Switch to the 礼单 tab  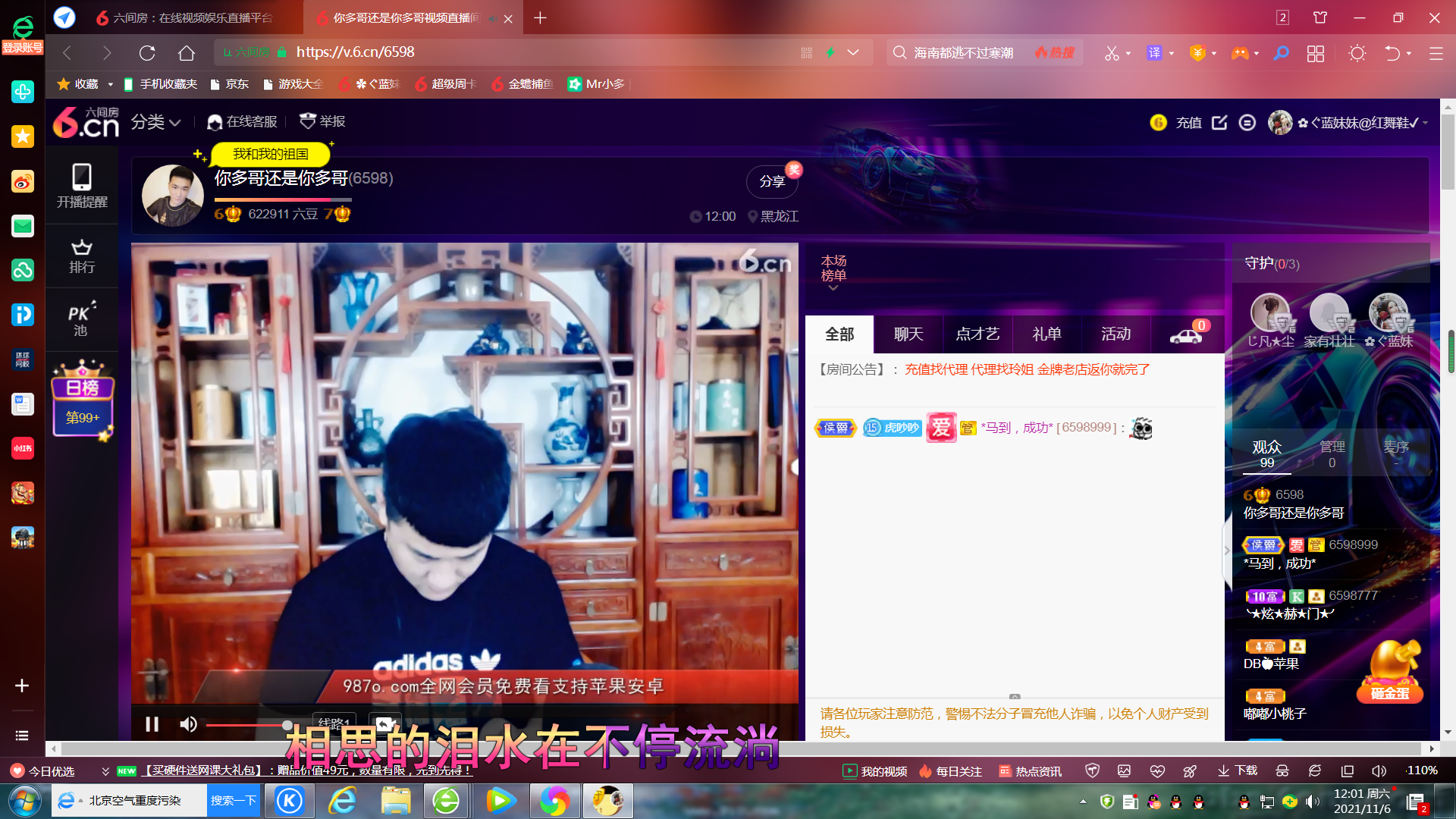click(1046, 334)
